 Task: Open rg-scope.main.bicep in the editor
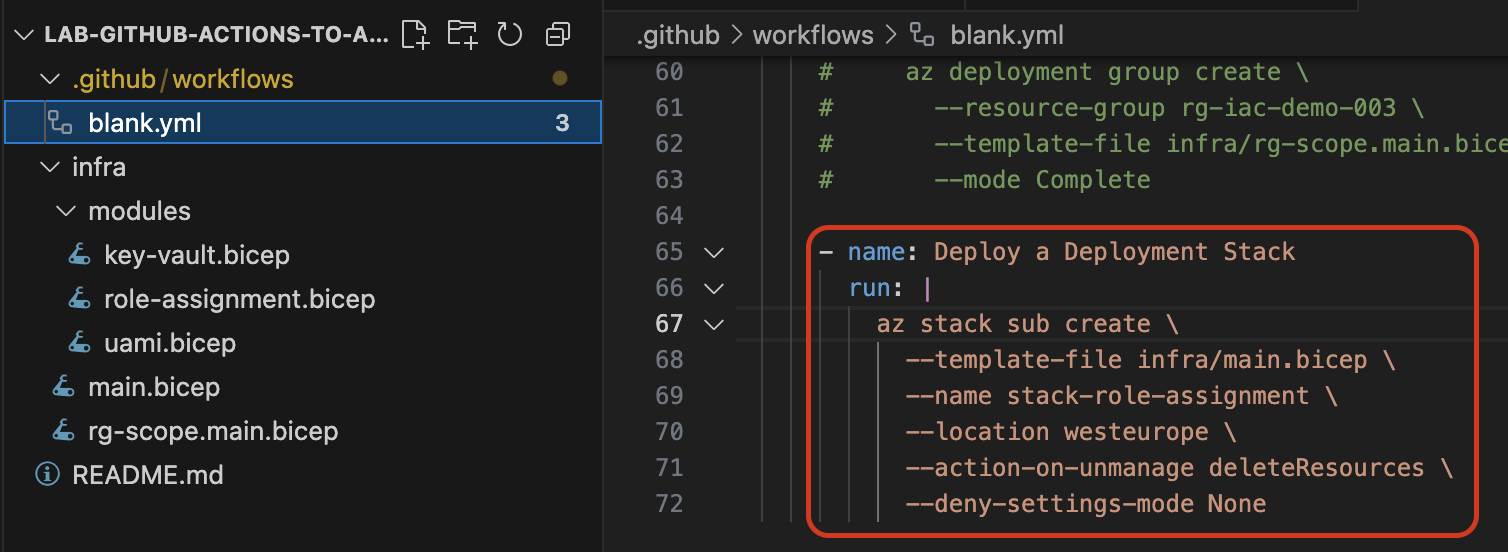click(x=212, y=431)
